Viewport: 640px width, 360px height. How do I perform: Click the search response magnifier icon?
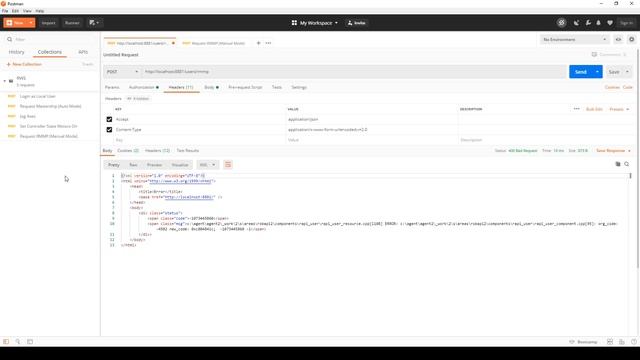tap(627, 164)
